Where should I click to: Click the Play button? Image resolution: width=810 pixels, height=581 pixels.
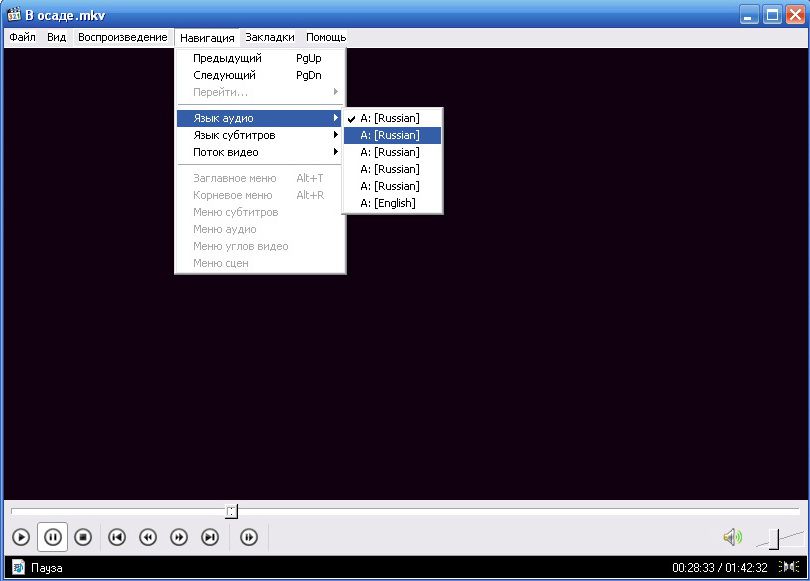coord(21,537)
